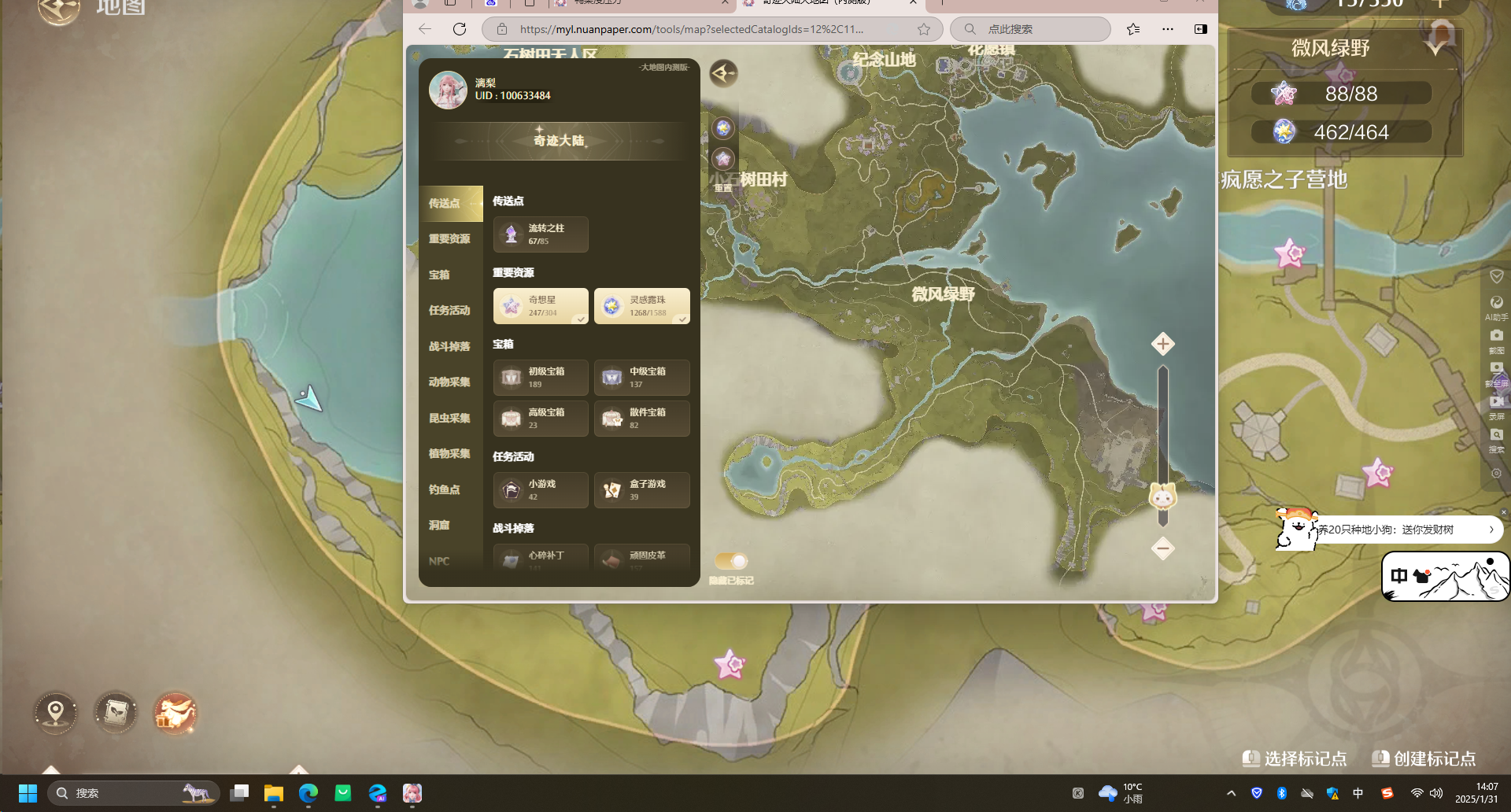The height and width of the screenshot is (812, 1511).
Task: Toggle the 隐藏已标记 switch
Action: 731,561
